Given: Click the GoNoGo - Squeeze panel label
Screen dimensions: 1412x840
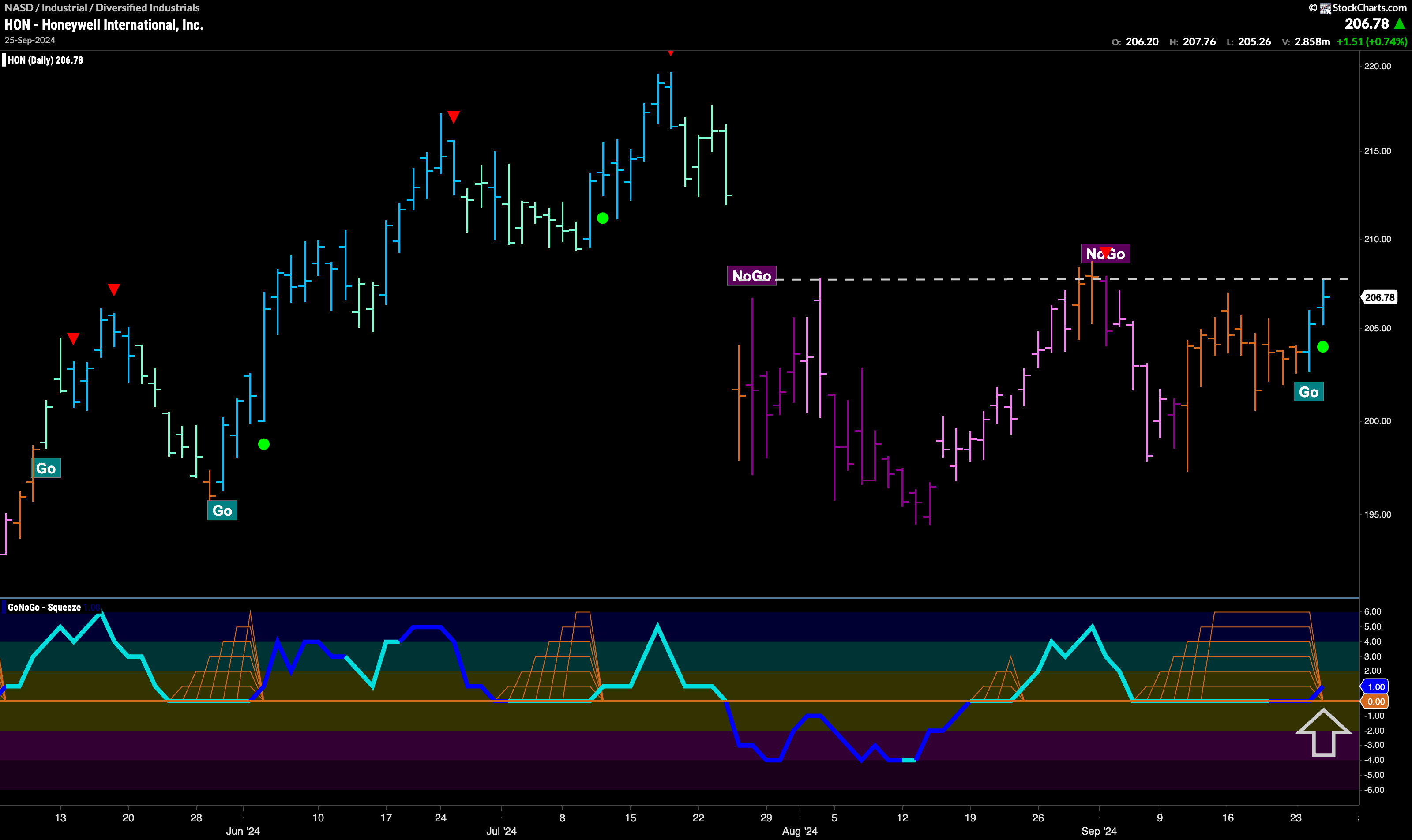Looking at the screenshot, I should [x=44, y=607].
